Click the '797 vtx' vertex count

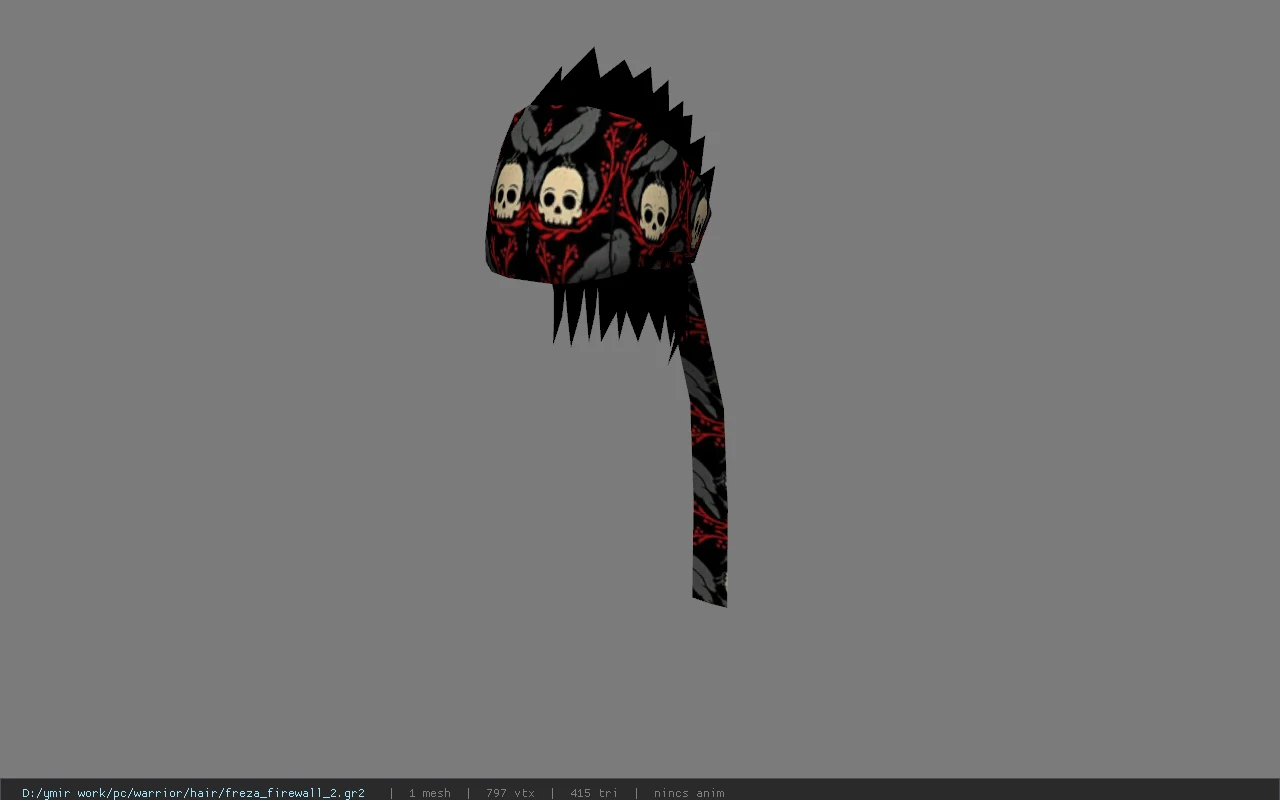pyautogui.click(x=510, y=793)
